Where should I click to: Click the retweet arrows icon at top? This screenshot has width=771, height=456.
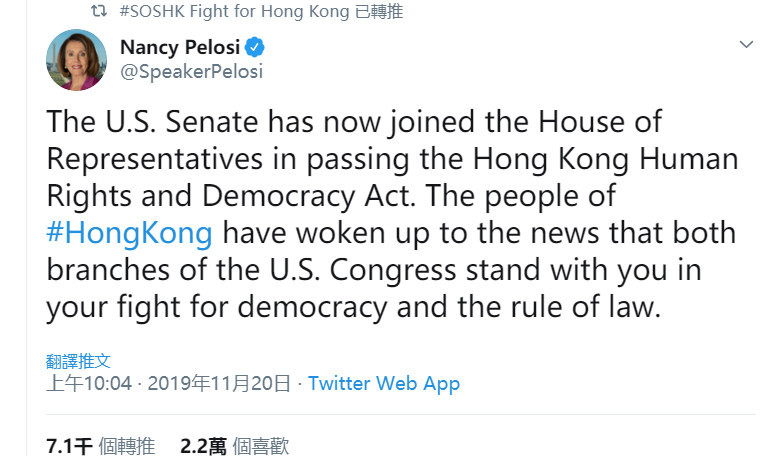(x=98, y=12)
